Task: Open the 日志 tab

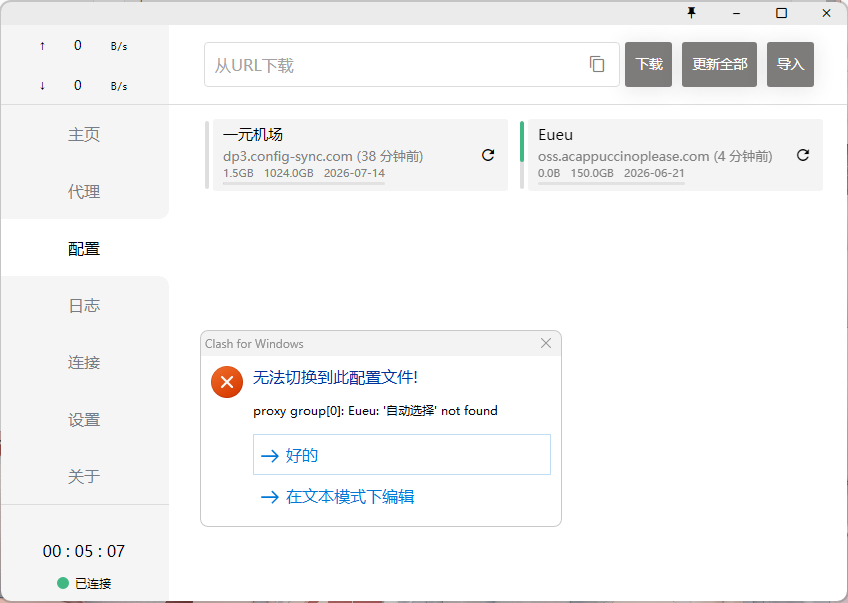Action: [x=84, y=306]
